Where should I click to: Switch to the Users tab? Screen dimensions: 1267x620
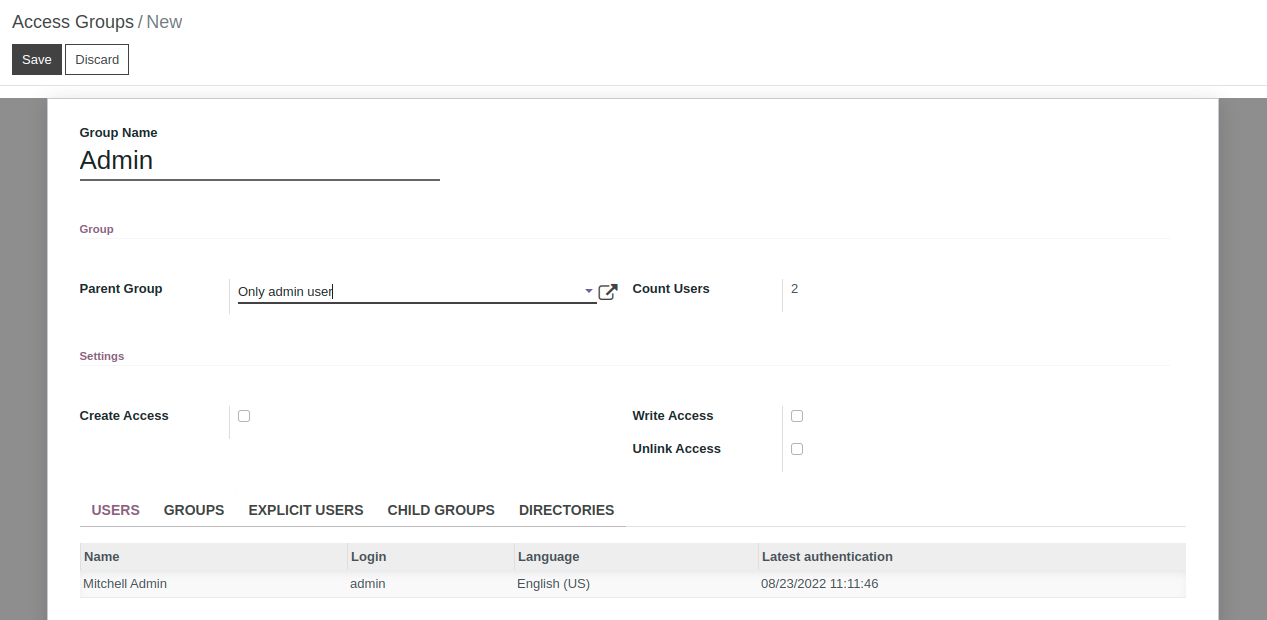pos(116,510)
